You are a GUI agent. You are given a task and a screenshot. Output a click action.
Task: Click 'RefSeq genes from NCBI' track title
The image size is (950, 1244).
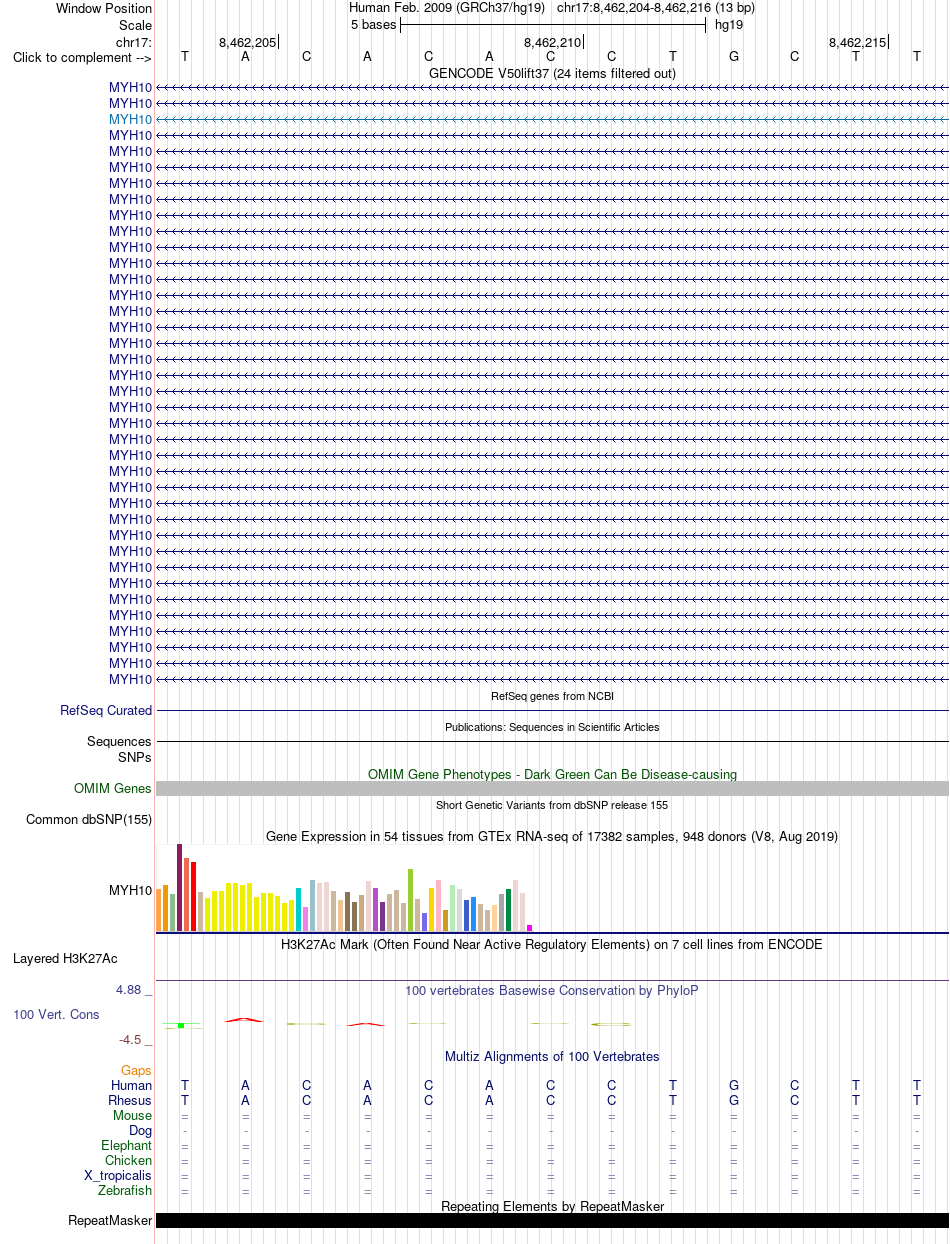pos(552,696)
